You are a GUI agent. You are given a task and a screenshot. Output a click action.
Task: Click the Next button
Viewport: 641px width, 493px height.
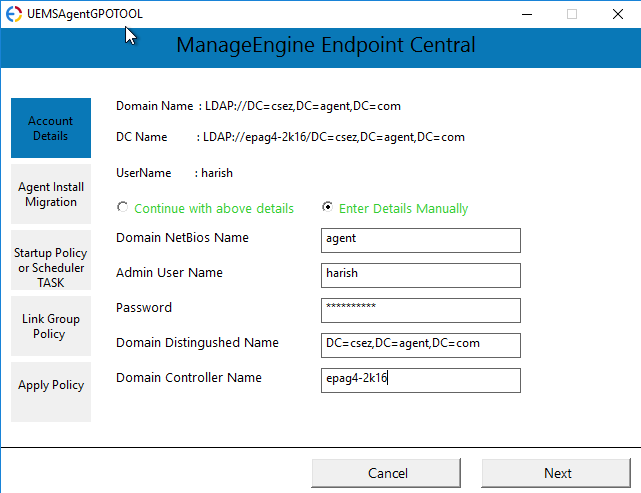pos(556,473)
